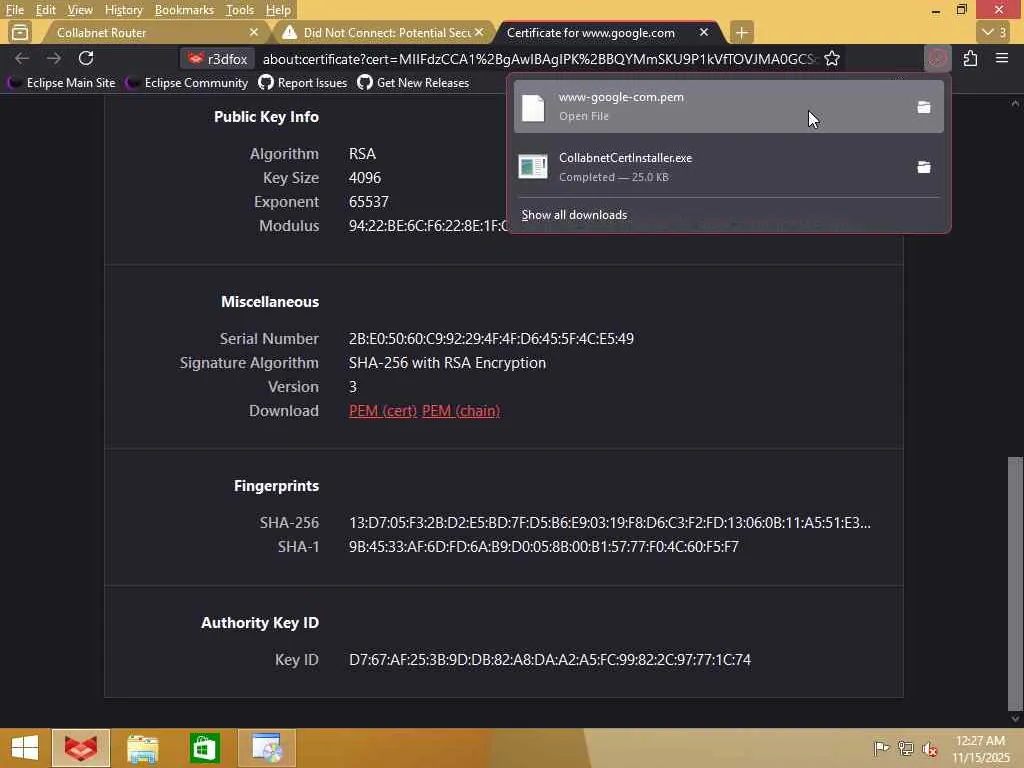Show CollabnetCertInstaller.exe in folder
The height and width of the screenshot is (768, 1024).
click(923, 168)
